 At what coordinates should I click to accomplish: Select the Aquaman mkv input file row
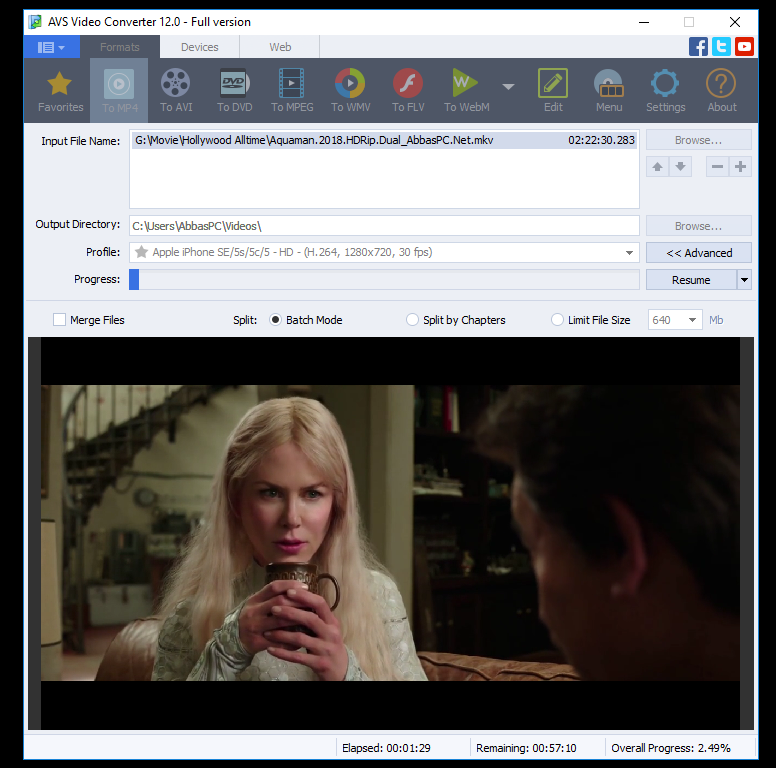[385, 141]
